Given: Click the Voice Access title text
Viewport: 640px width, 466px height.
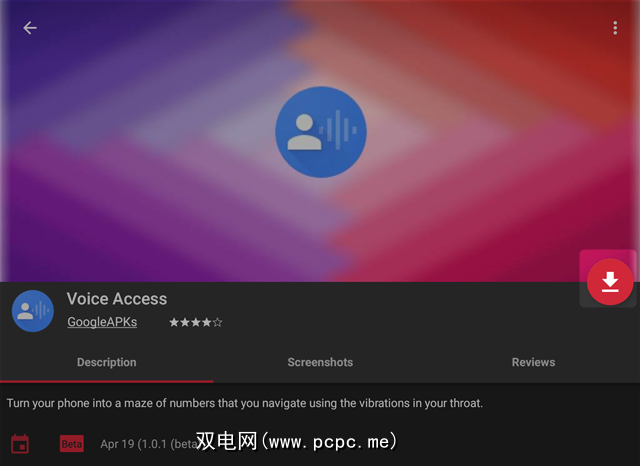Looking at the screenshot, I should pos(117,299).
